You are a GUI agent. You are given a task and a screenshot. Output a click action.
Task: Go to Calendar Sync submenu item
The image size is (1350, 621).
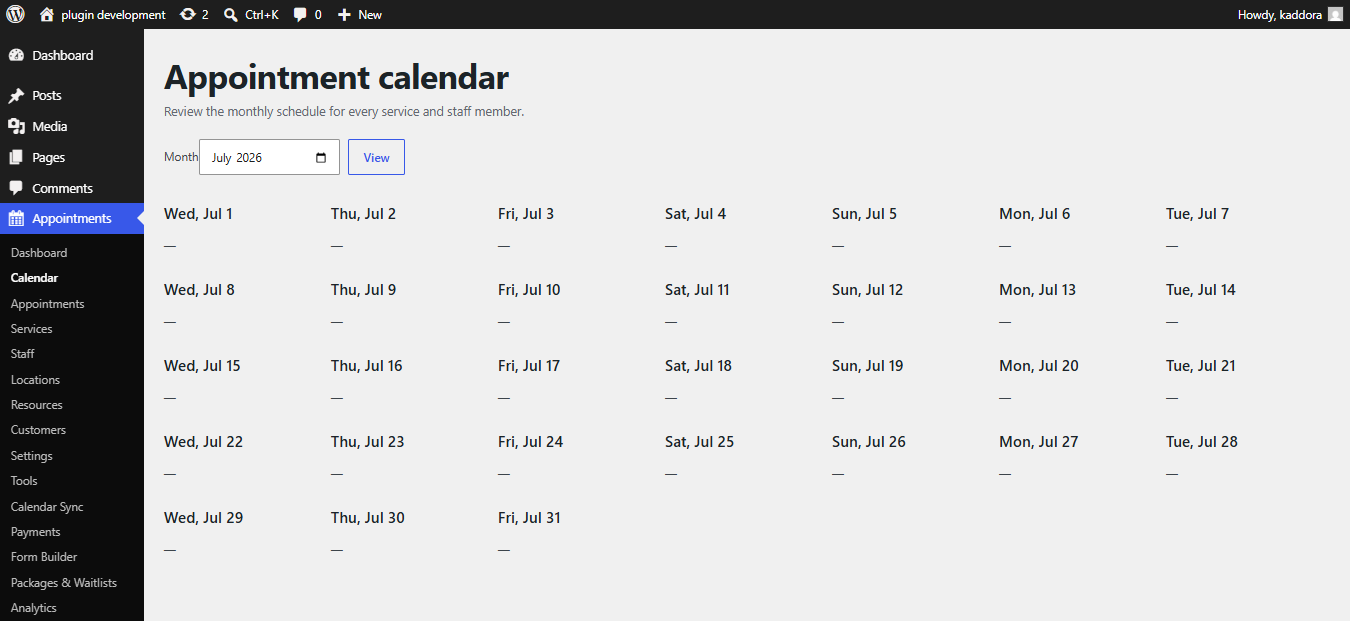(47, 507)
